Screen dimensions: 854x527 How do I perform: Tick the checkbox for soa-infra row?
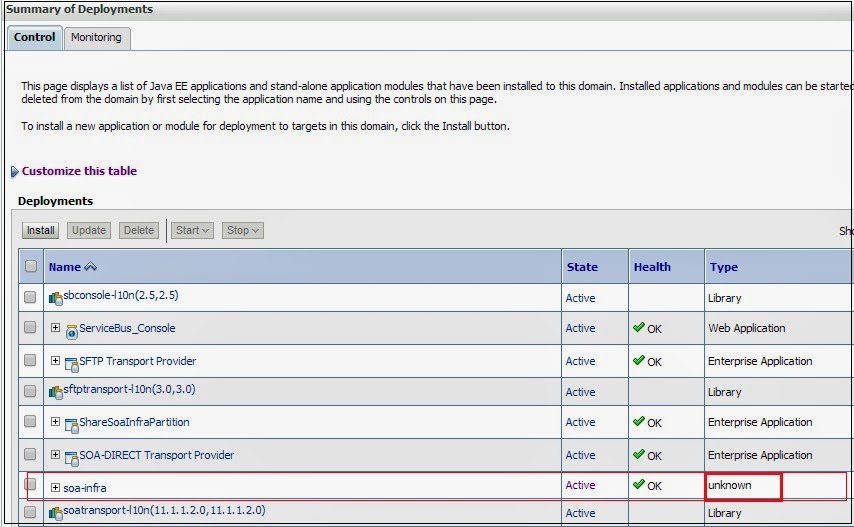click(x=30, y=483)
